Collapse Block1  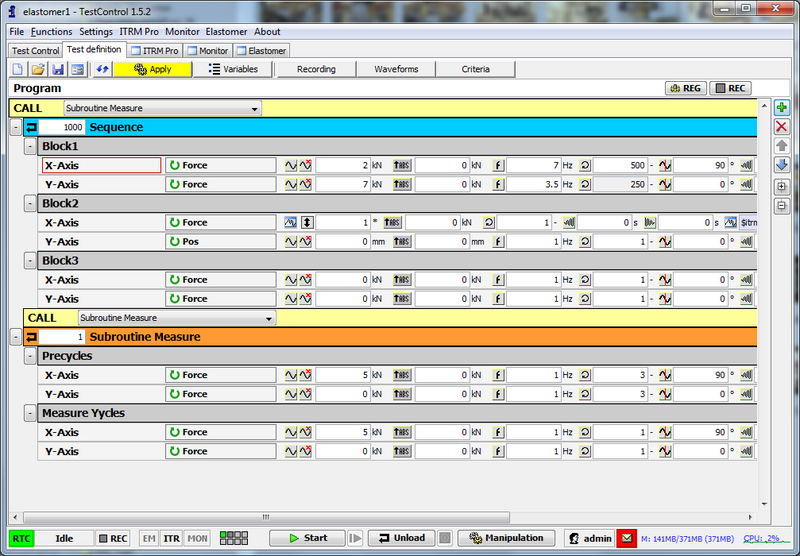tap(30, 146)
